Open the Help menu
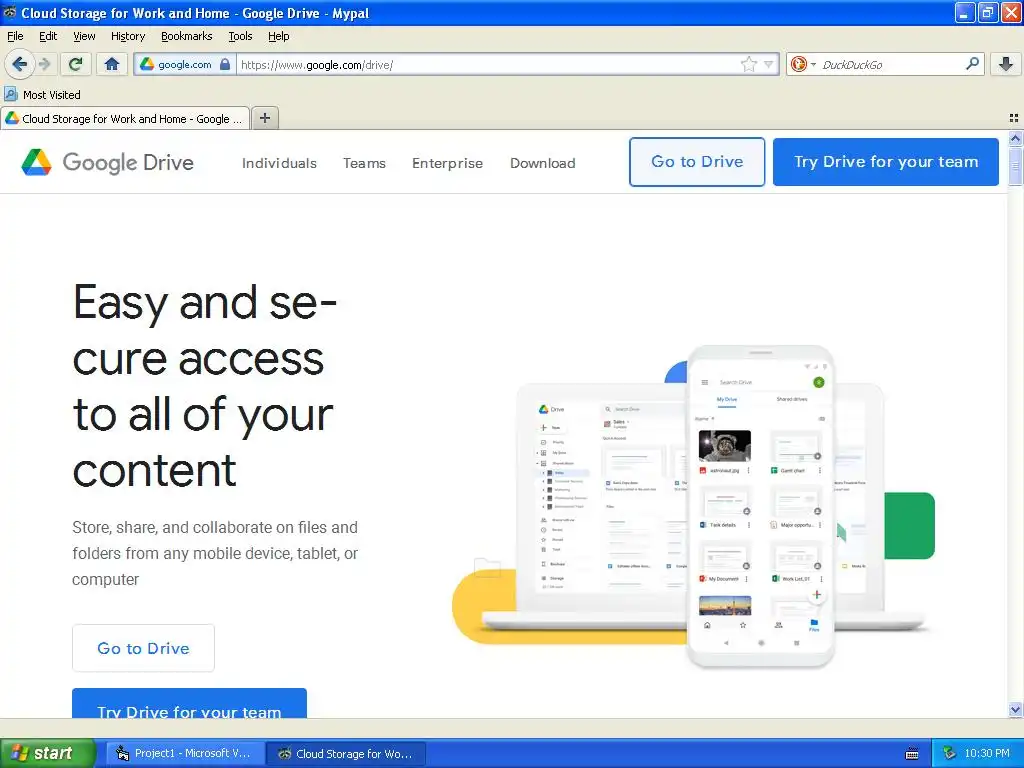This screenshot has width=1024, height=768. (x=278, y=36)
